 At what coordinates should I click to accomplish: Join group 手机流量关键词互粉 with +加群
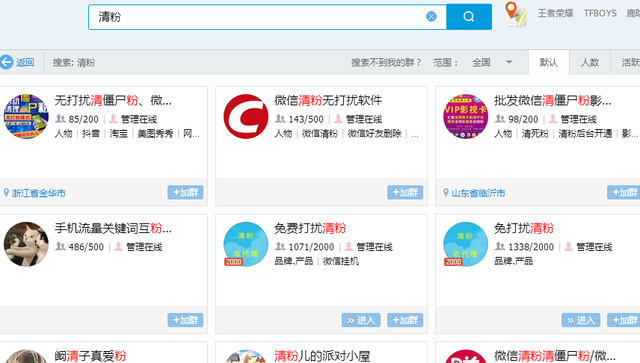click(x=185, y=320)
